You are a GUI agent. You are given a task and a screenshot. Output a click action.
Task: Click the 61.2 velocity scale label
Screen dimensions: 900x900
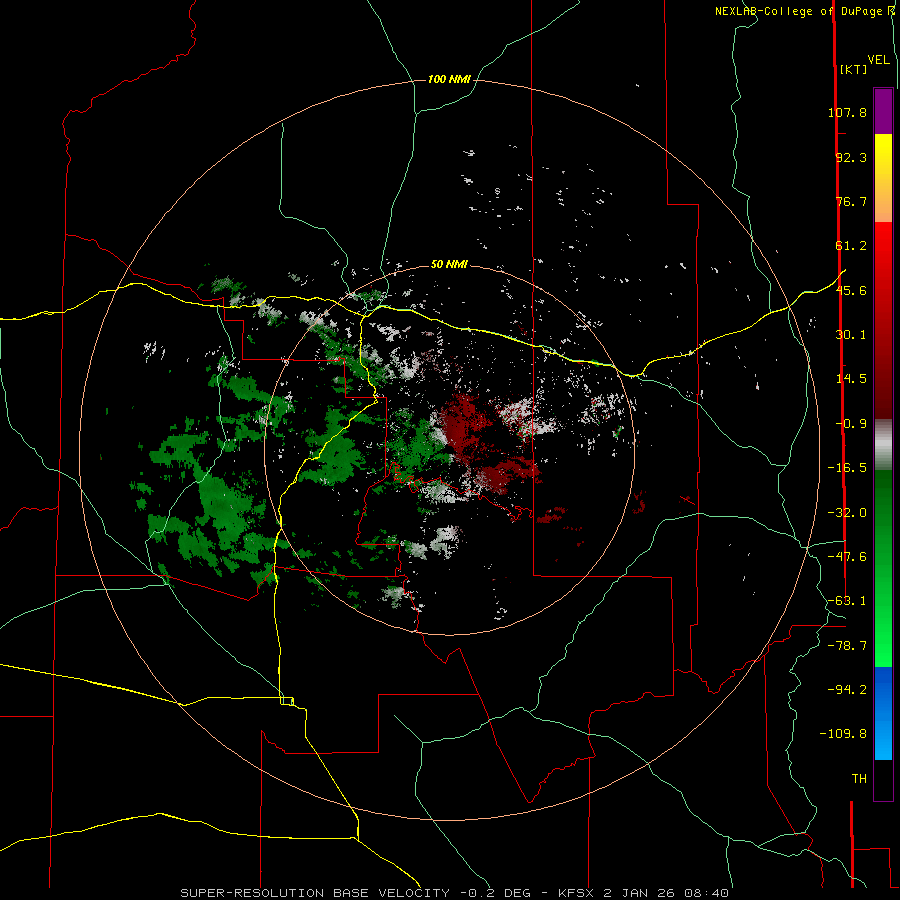[851, 246]
